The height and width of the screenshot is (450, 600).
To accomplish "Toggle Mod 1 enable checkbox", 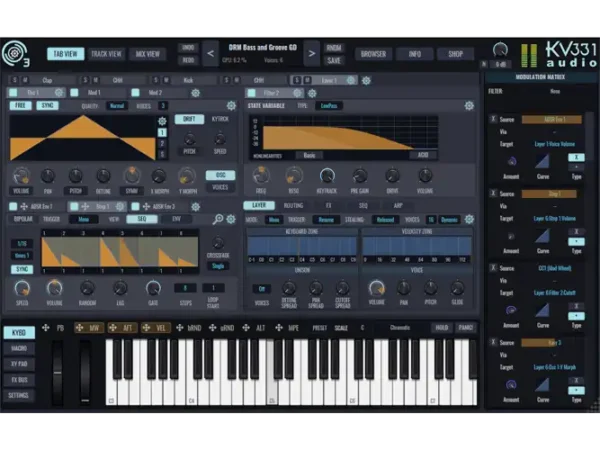I will [x=74, y=93].
